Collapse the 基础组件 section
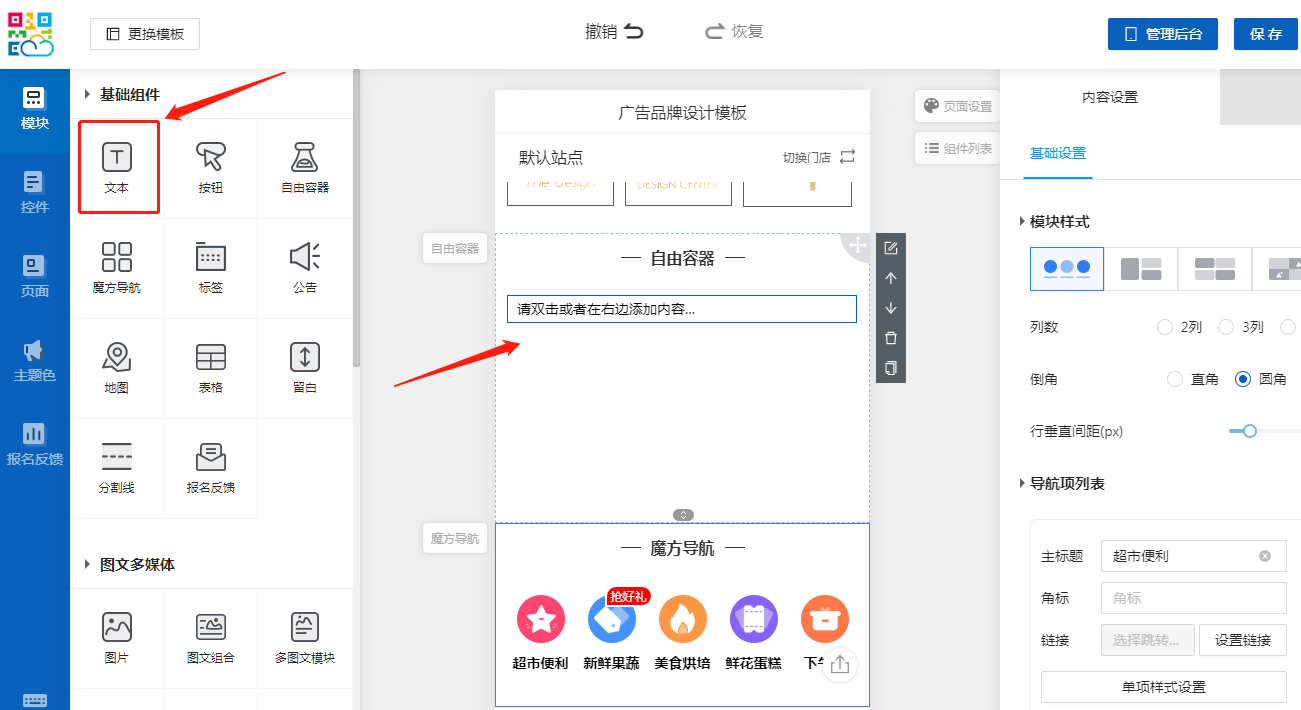The width and height of the screenshot is (1301, 710). [87, 95]
